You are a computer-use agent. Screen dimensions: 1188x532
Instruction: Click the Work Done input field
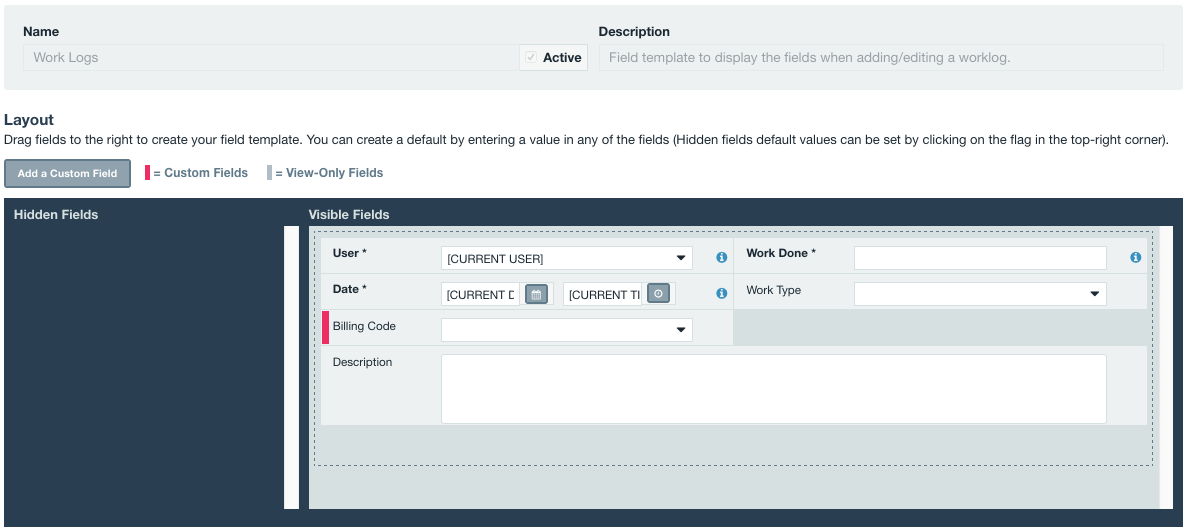point(980,258)
